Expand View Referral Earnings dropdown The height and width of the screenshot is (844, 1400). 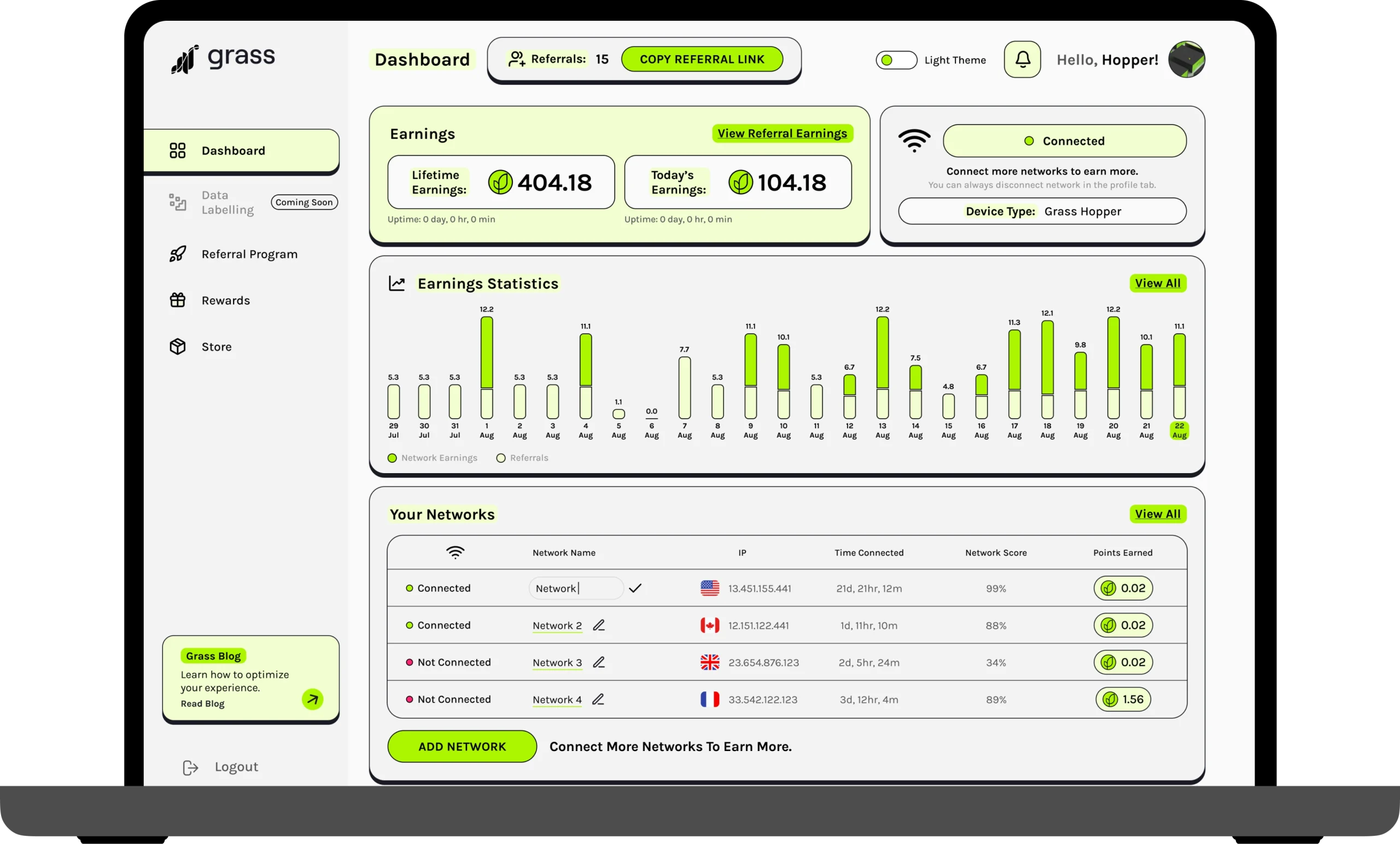pos(782,133)
